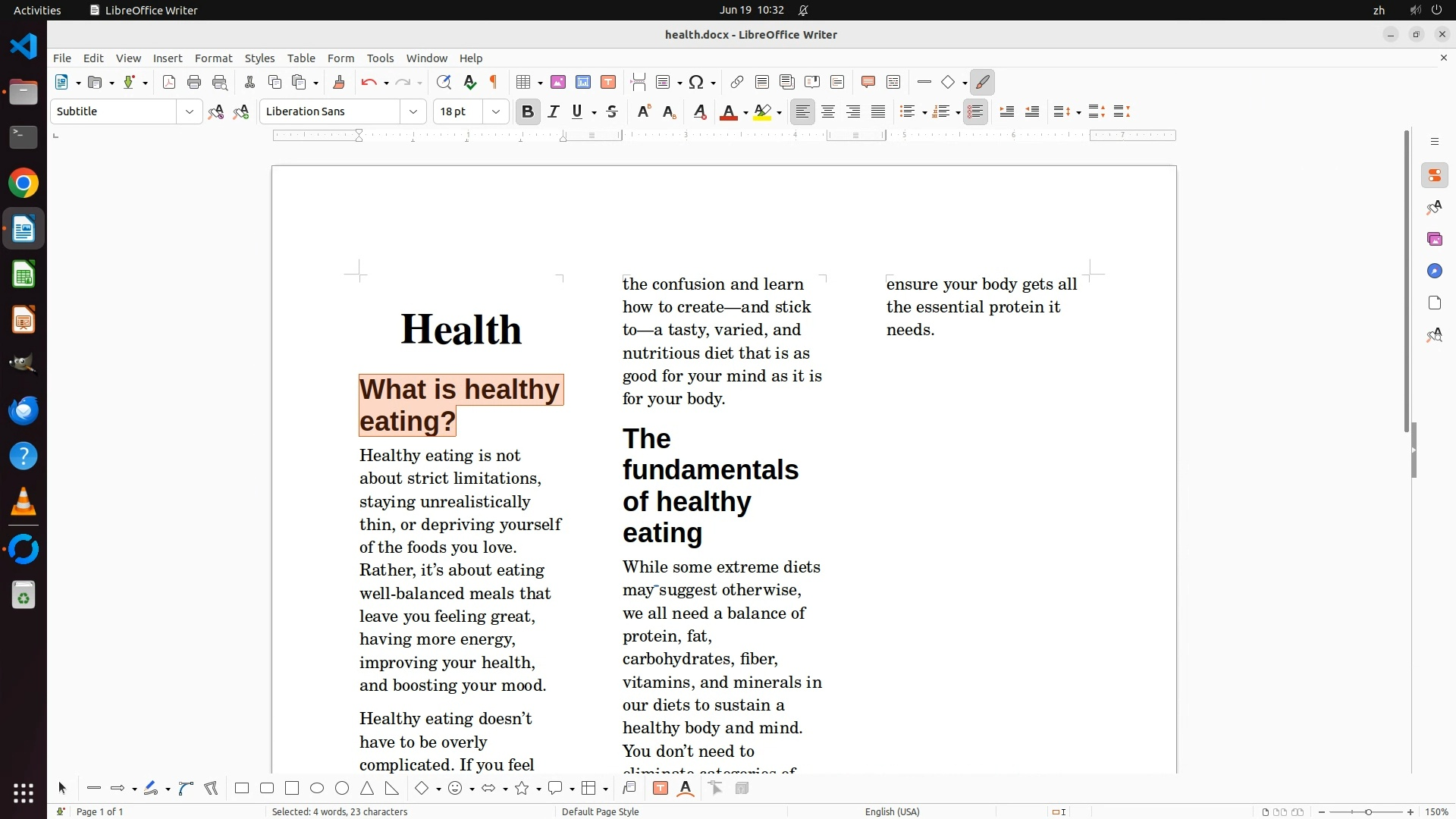This screenshot has width=1456, height=819.
Task: Open the sidebar Gallery panel icon
Action: pos(1434,240)
